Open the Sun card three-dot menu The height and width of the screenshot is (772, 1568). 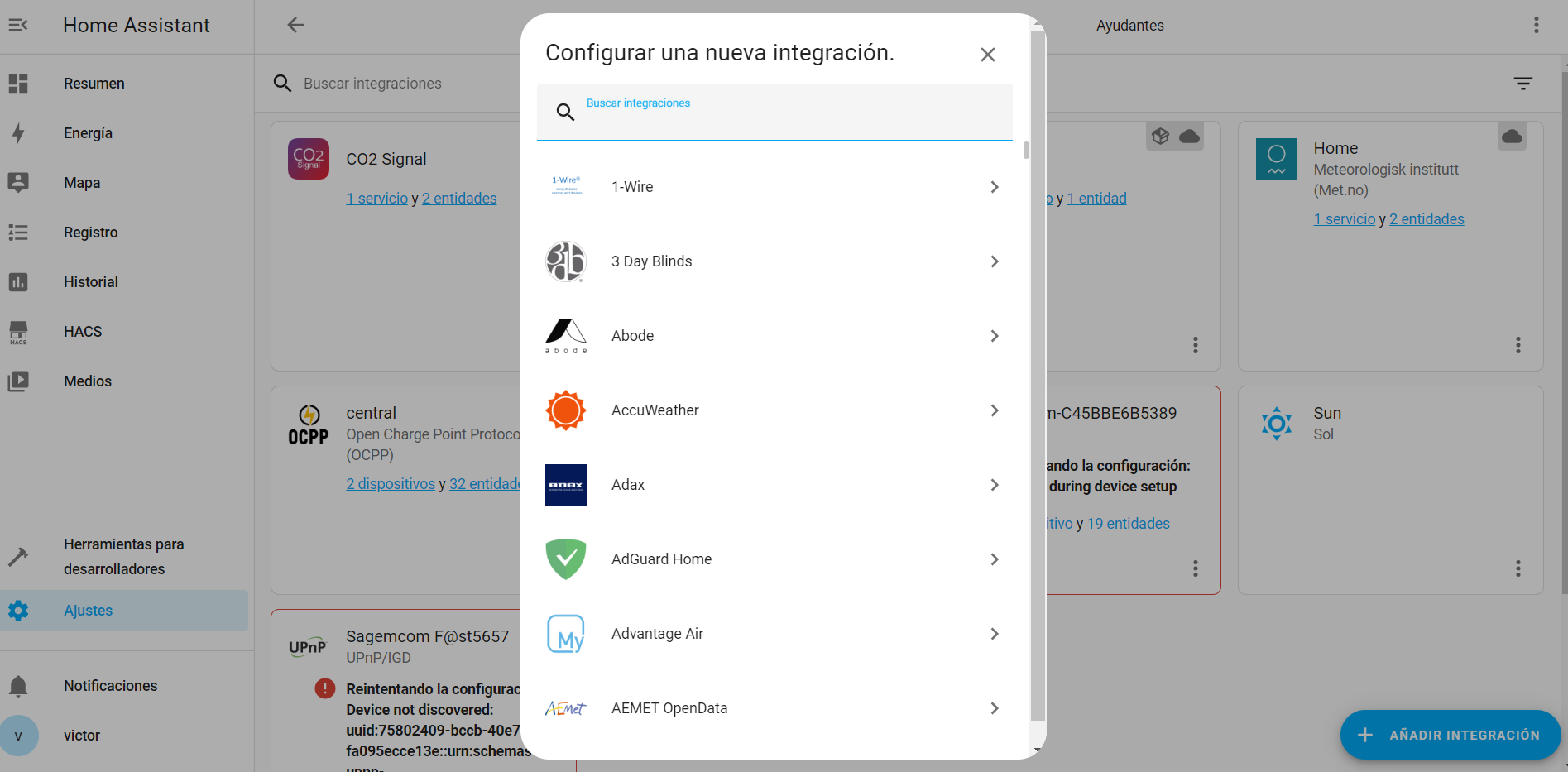click(1518, 568)
